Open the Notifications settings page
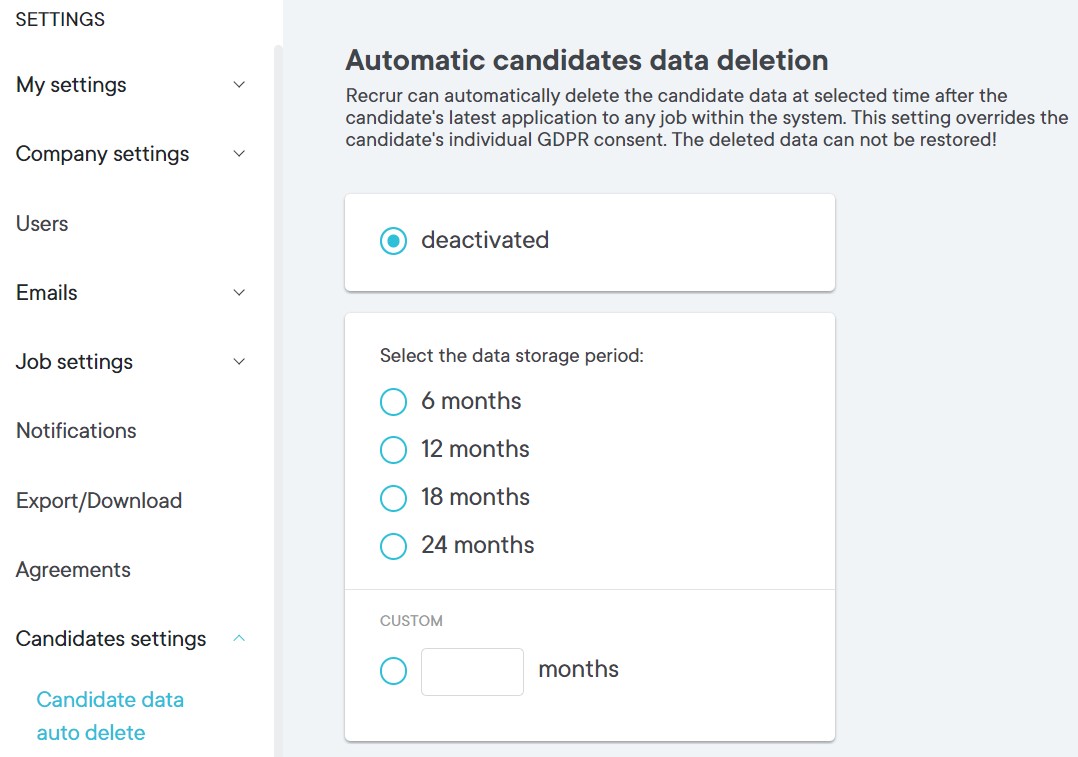 click(76, 431)
